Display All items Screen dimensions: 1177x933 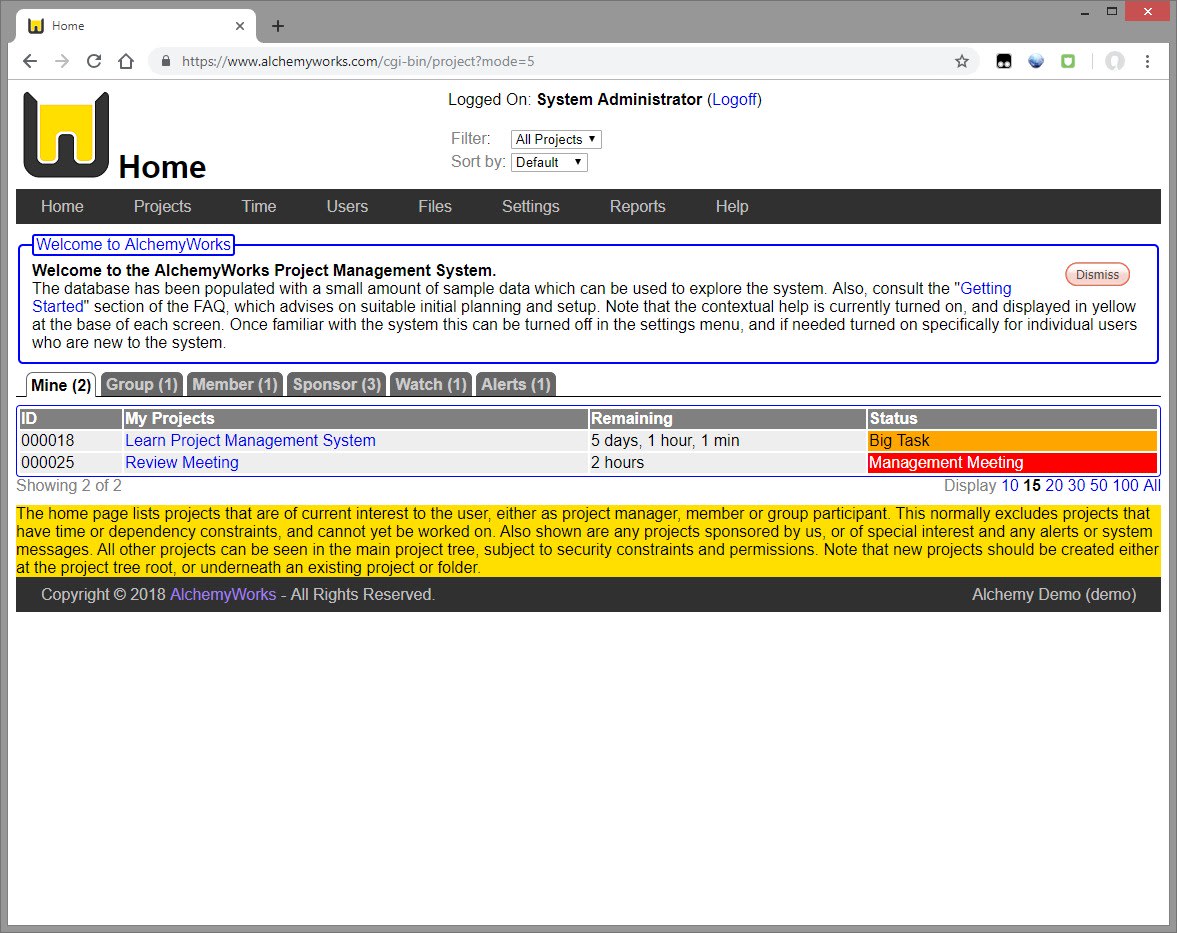point(1151,486)
